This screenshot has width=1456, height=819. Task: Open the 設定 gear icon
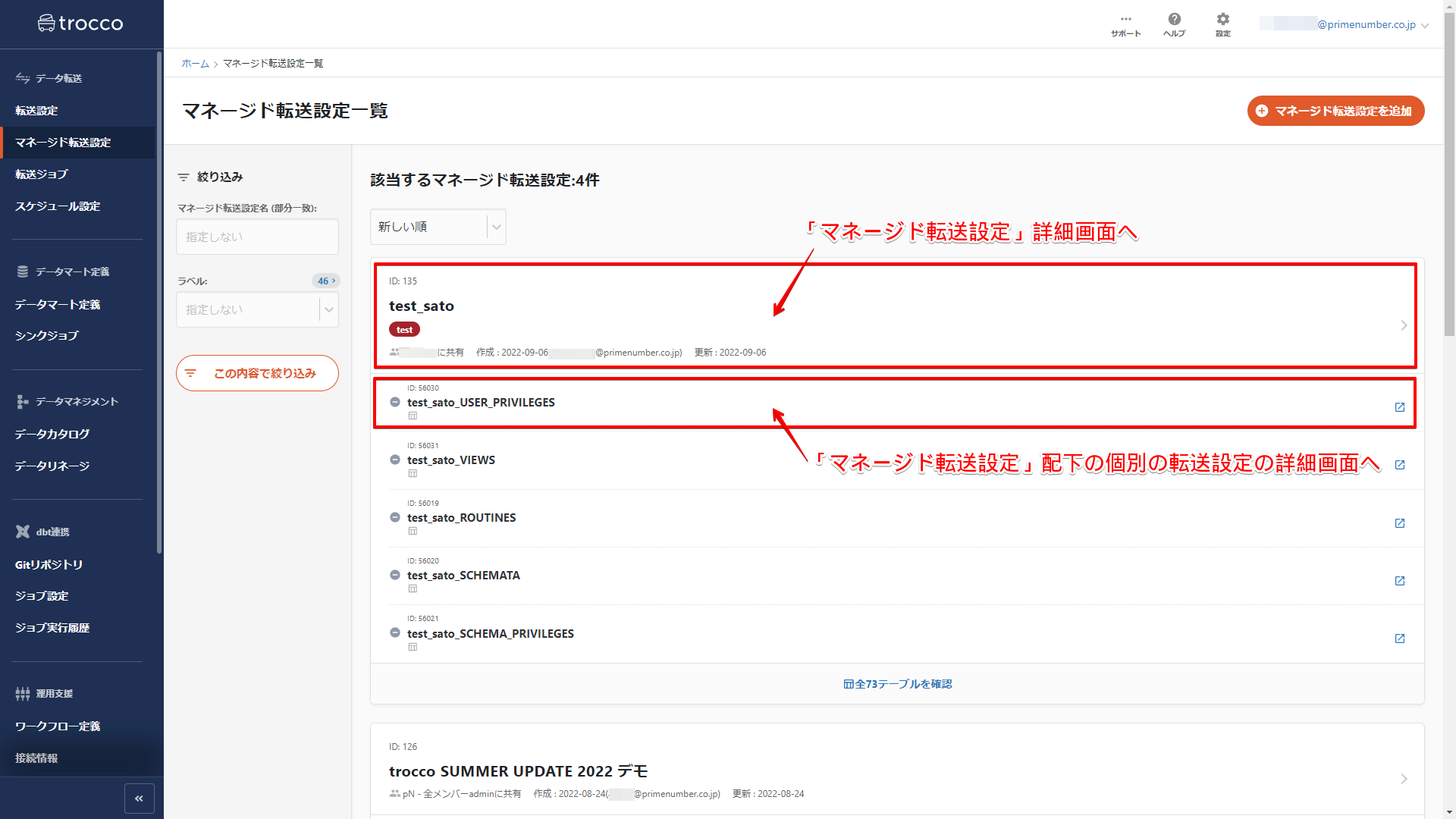point(1222,24)
